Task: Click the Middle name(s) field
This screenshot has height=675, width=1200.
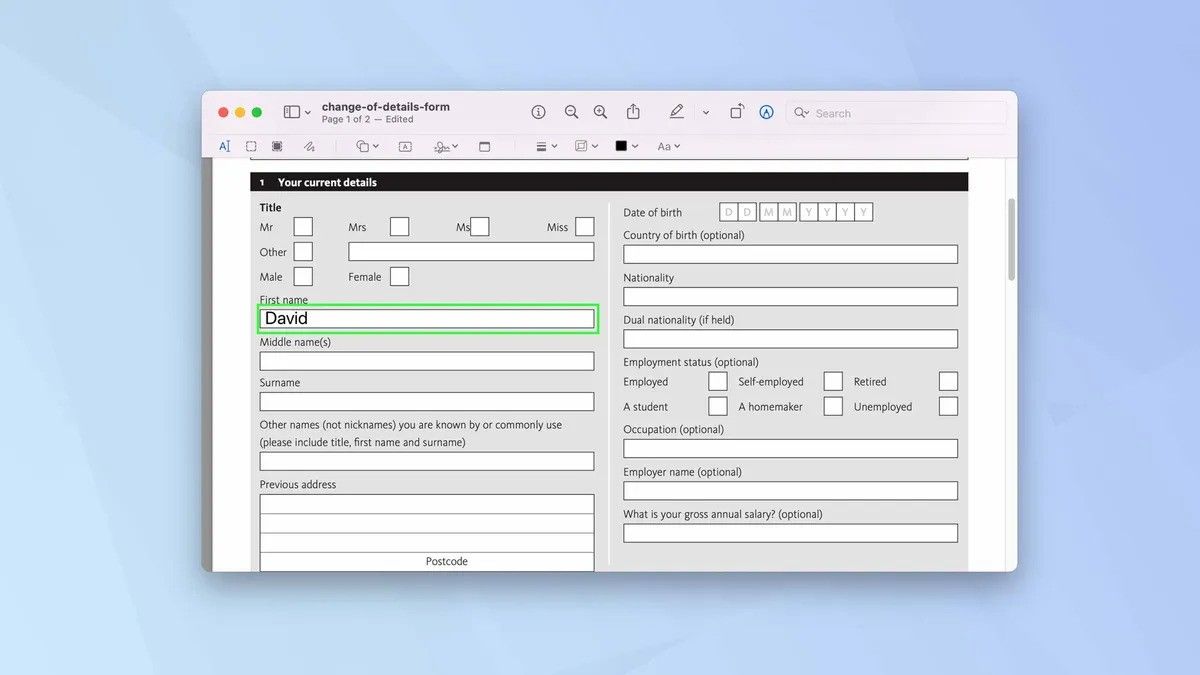Action: (427, 361)
